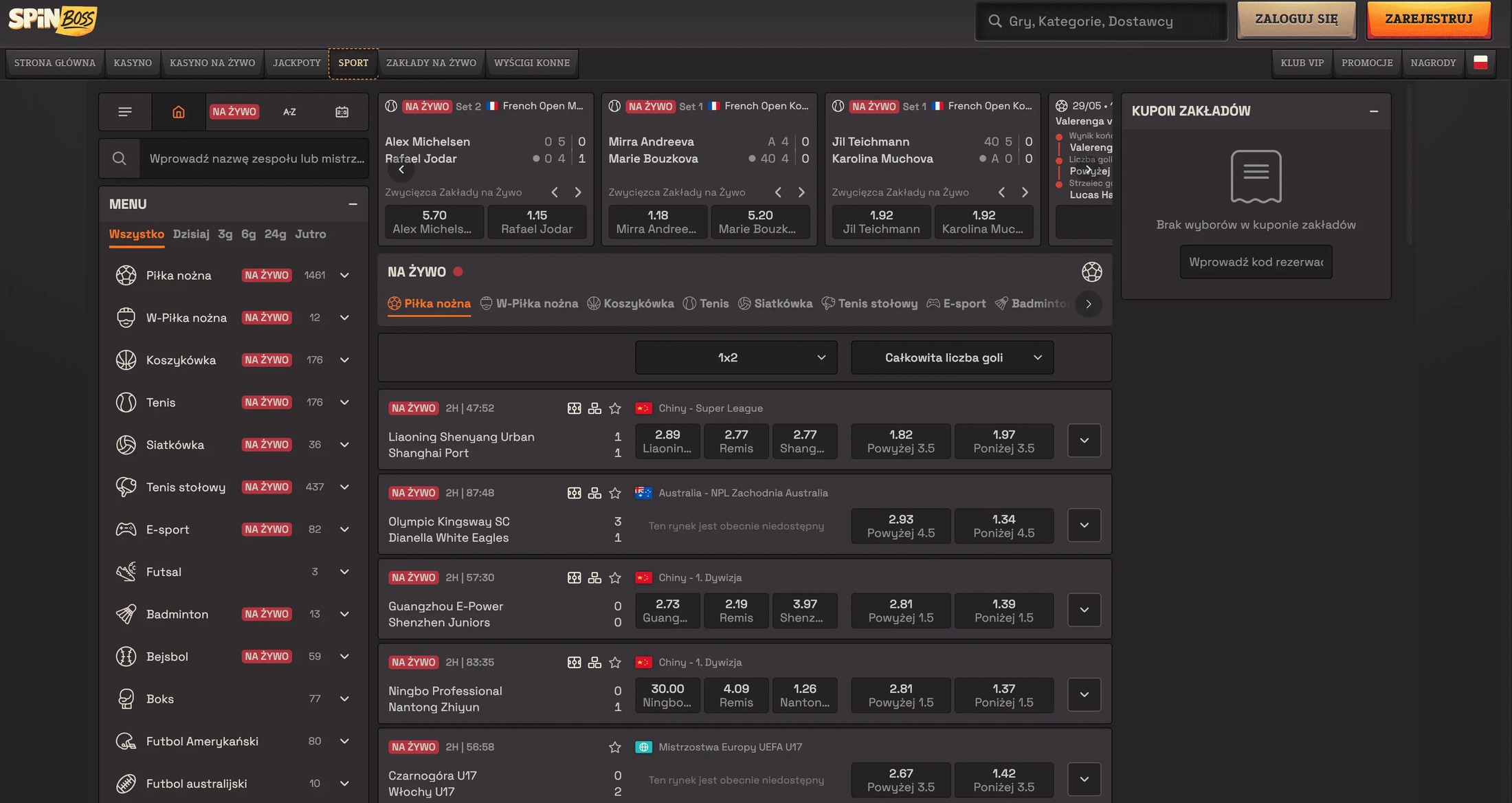
Task: Click the soccer ball icon beside NA ŻYWO header
Action: coord(1091,272)
